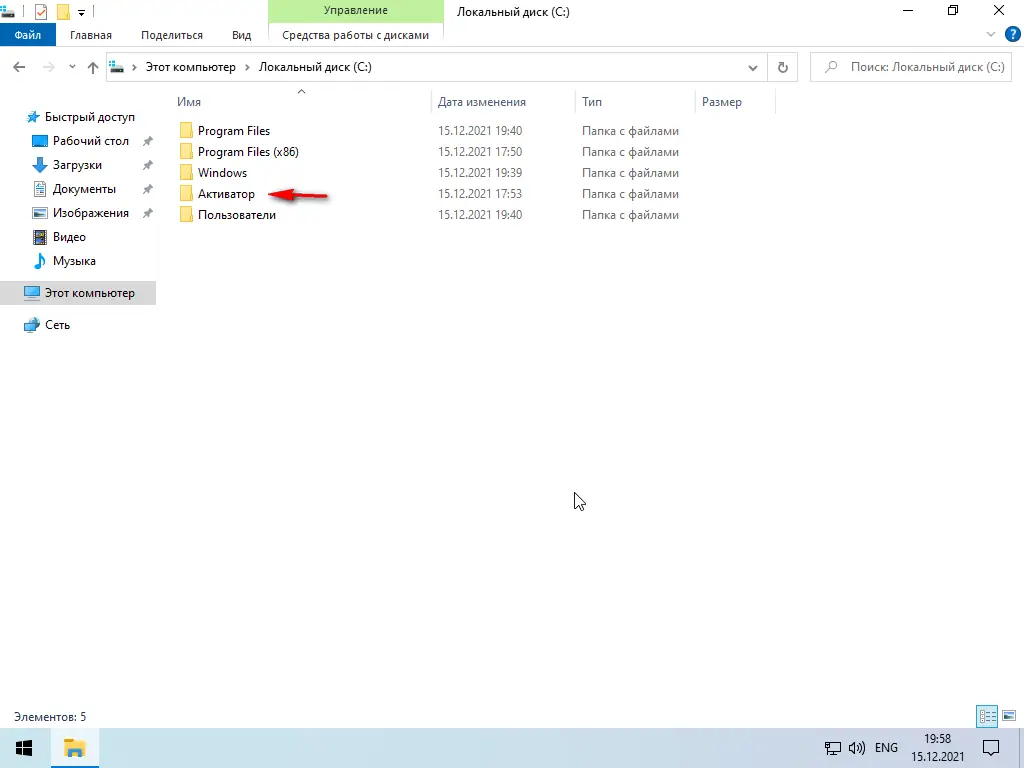Screen dimensions: 1024x768
Task: Click the Элементов: 5 status bar text
Action: 50,717
